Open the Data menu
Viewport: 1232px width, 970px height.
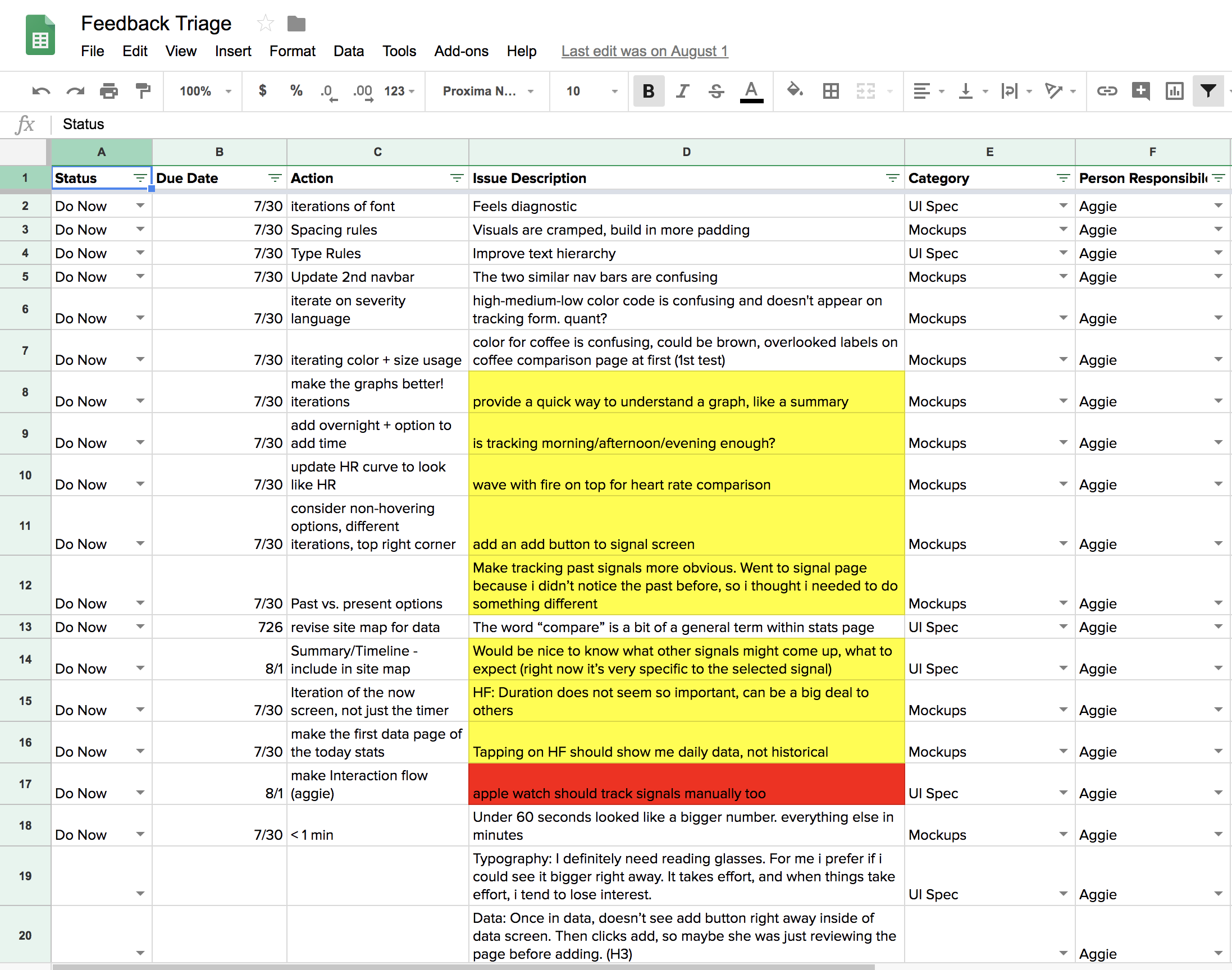[348, 51]
